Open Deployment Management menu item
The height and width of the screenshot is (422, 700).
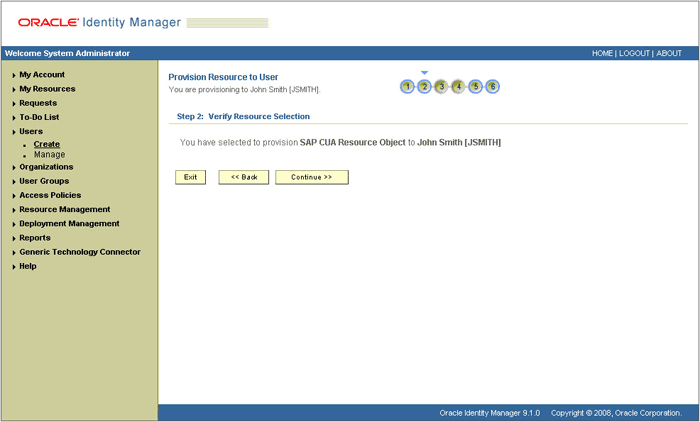click(x=69, y=223)
